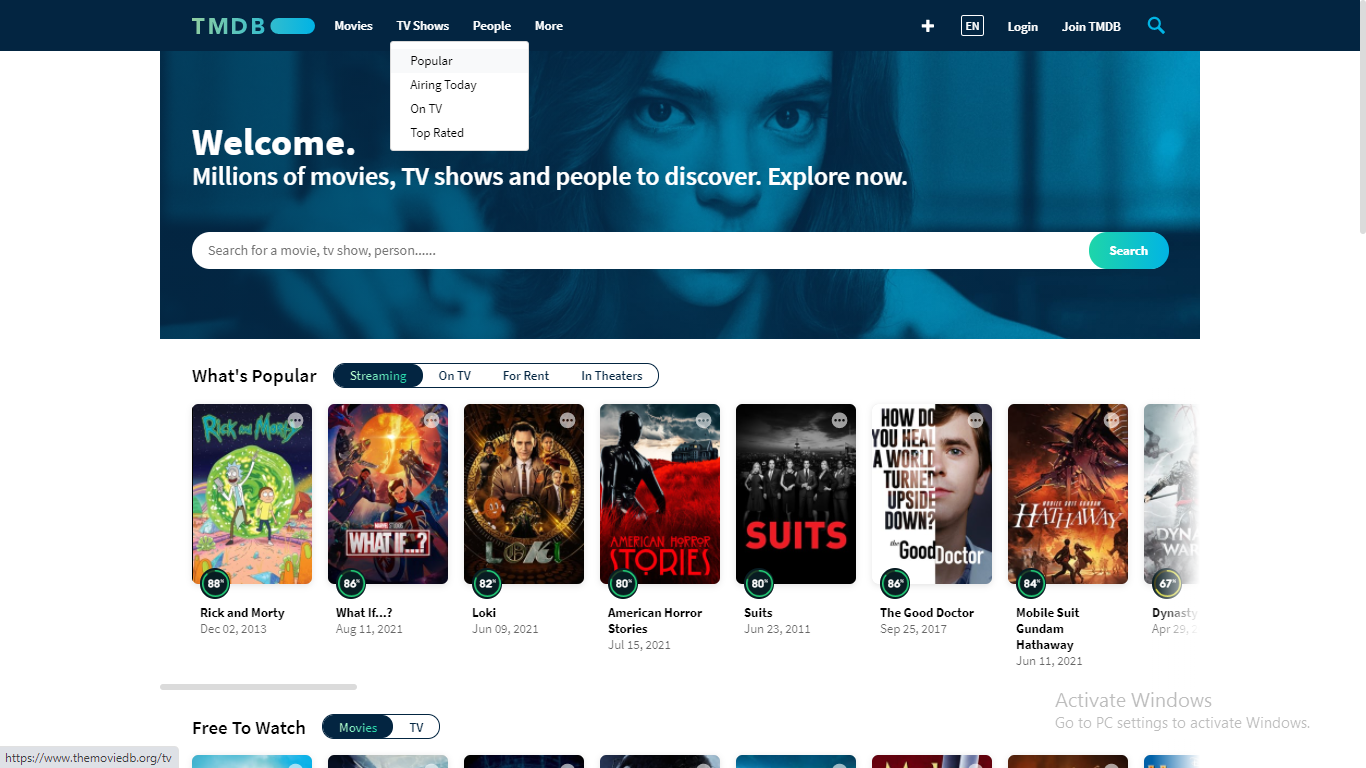Open options menu on Rick and Morty poster
1366x768 pixels.
(x=296, y=420)
